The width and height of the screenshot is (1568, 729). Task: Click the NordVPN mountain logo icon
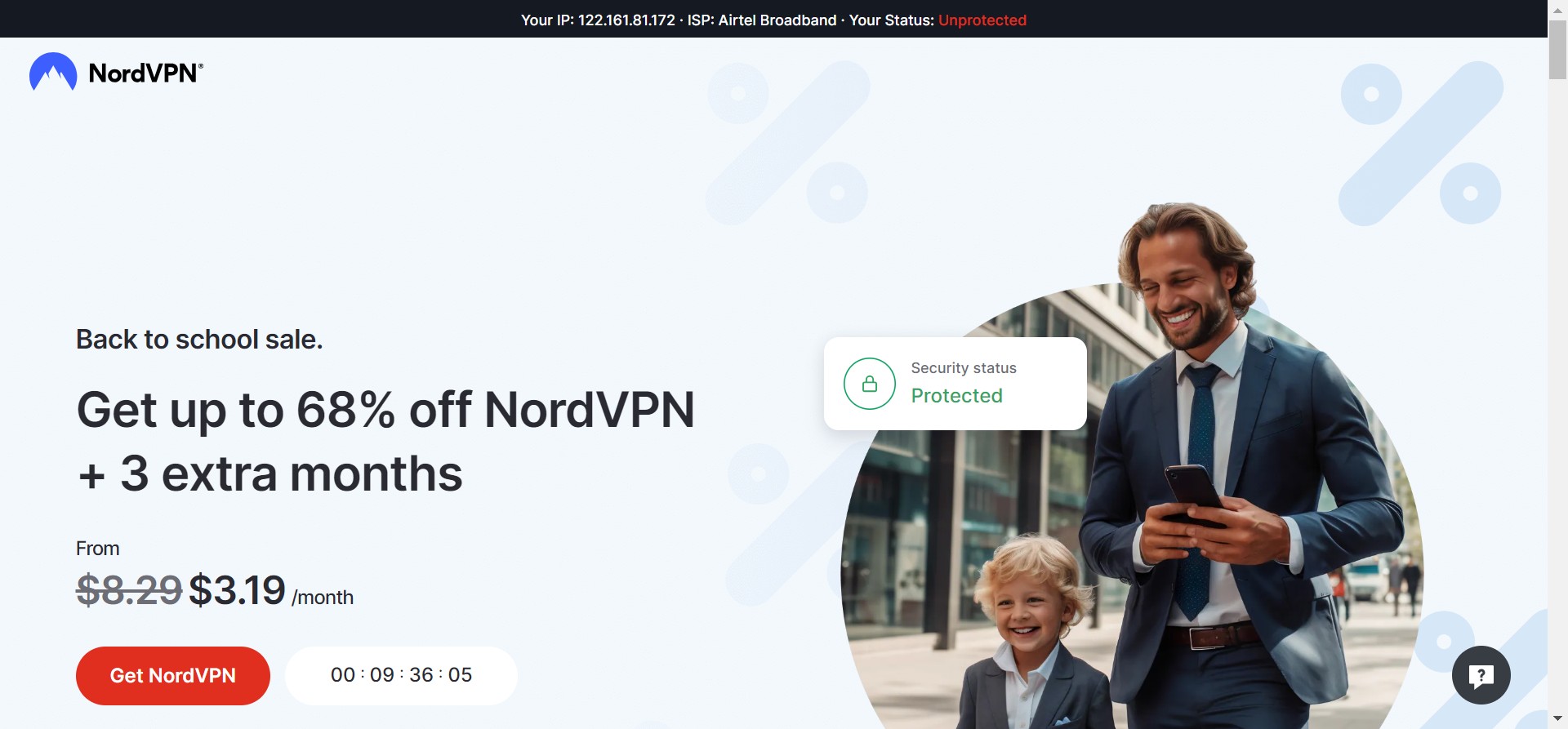click(53, 72)
